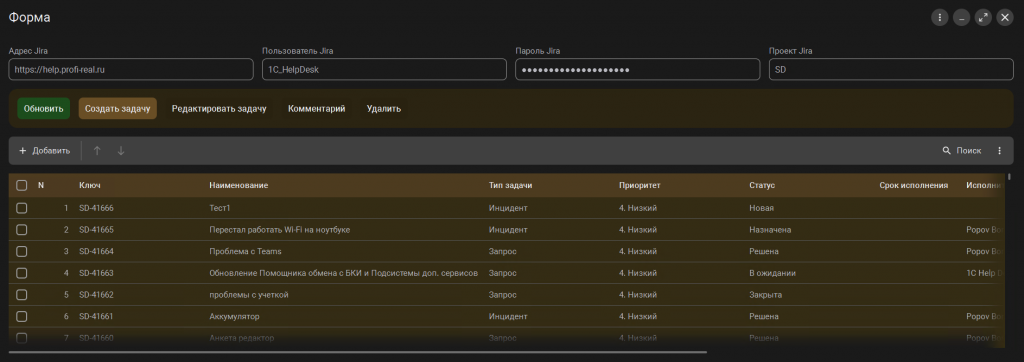Check the box for row SD-41661
This screenshot has width=1024, height=362.
coord(22,316)
